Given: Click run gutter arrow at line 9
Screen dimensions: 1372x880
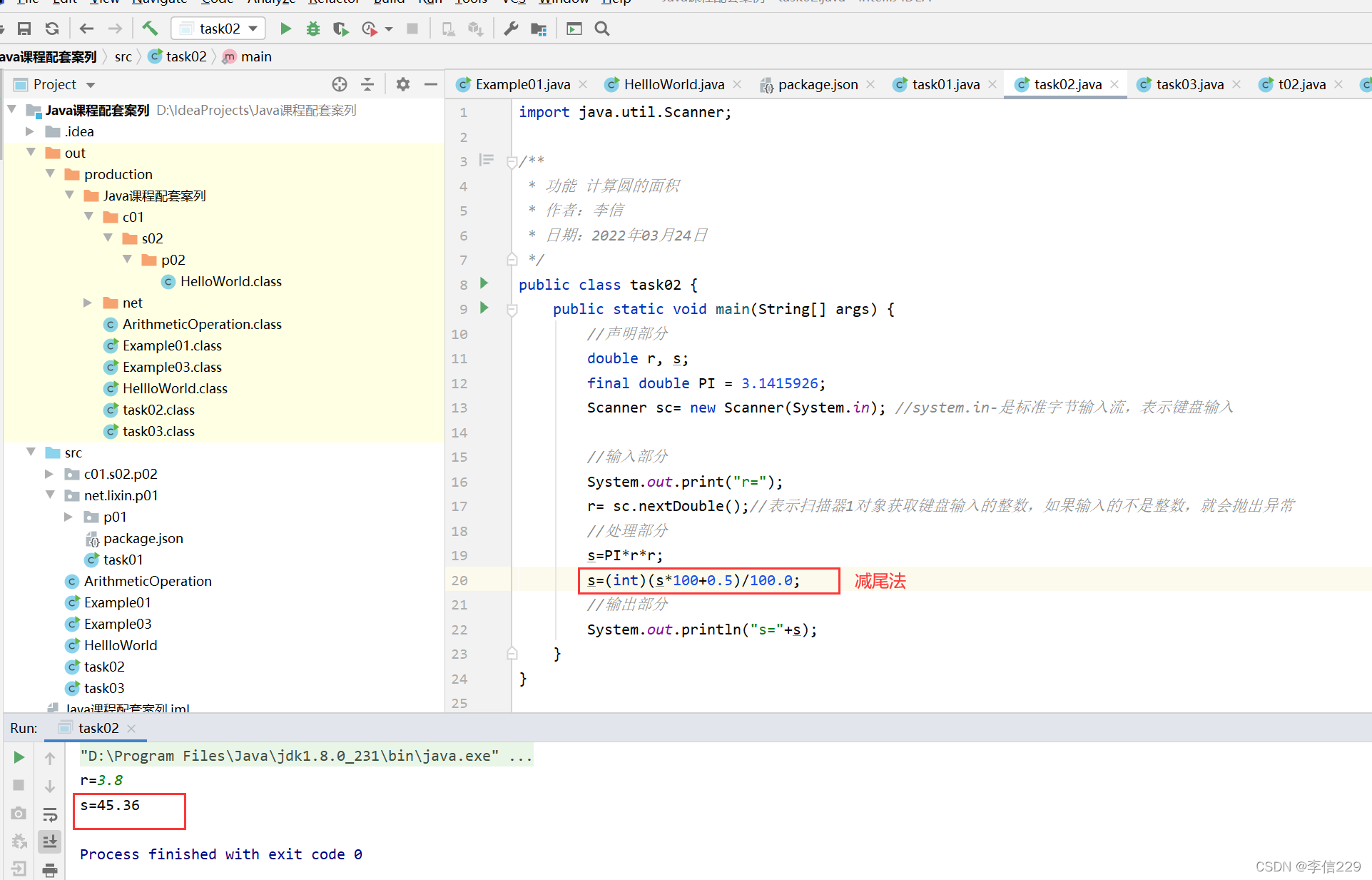Looking at the screenshot, I should pyautogui.click(x=484, y=308).
